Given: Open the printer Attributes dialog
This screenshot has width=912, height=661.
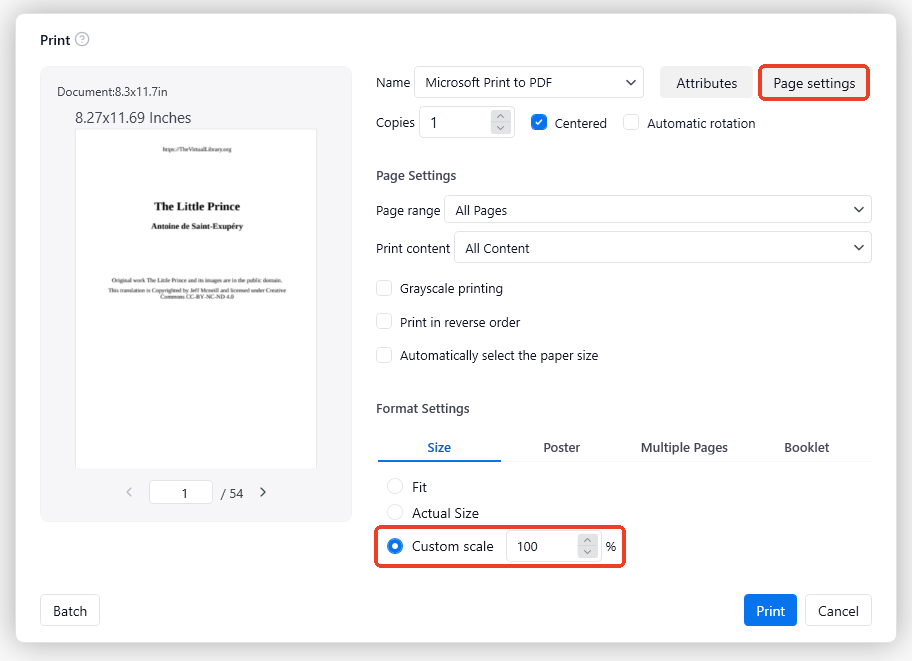Looking at the screenshot, I should (x=706, y=82).
